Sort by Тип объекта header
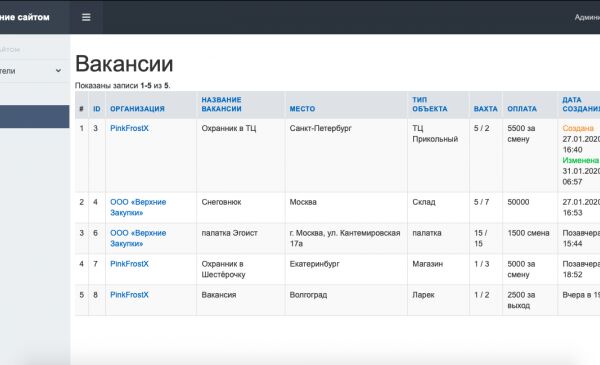The height and width of the screenshot is (365, 600). click(x=429, y=104)
